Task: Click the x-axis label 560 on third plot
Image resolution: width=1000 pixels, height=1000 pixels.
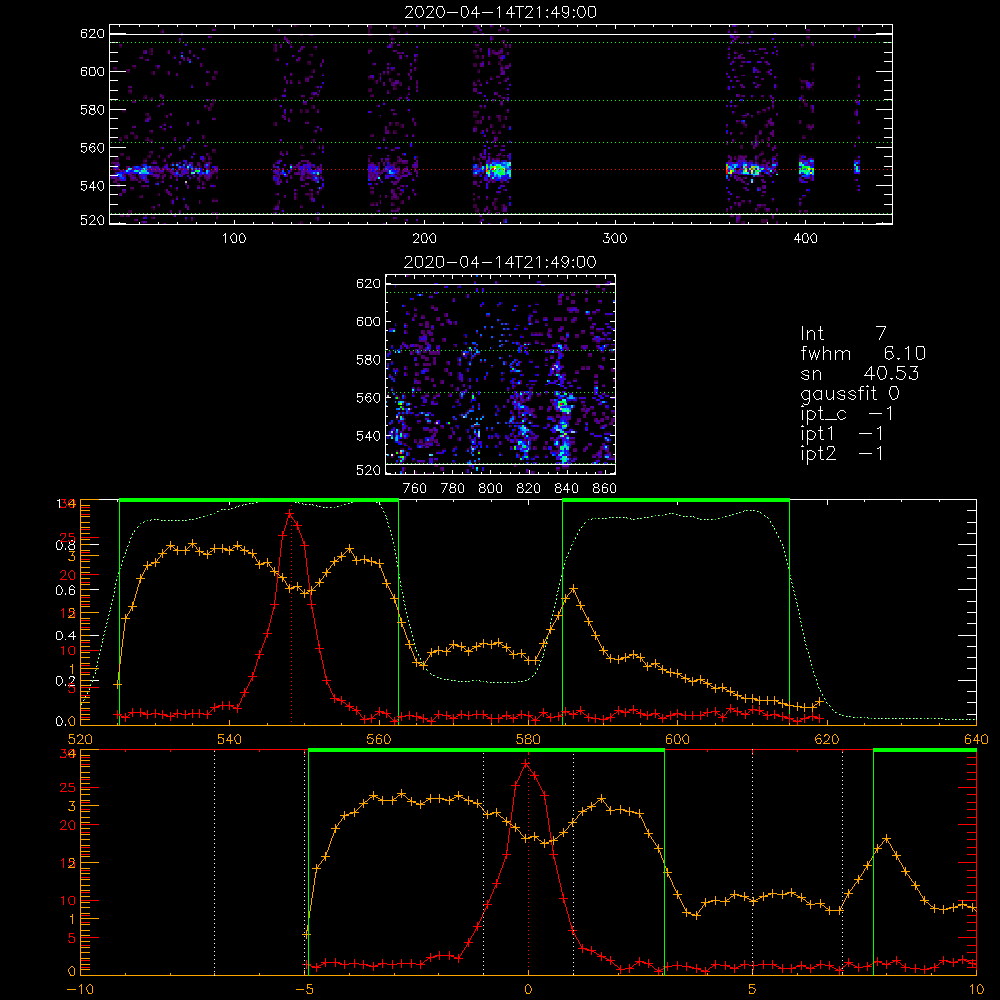Action: pos(379,740)
